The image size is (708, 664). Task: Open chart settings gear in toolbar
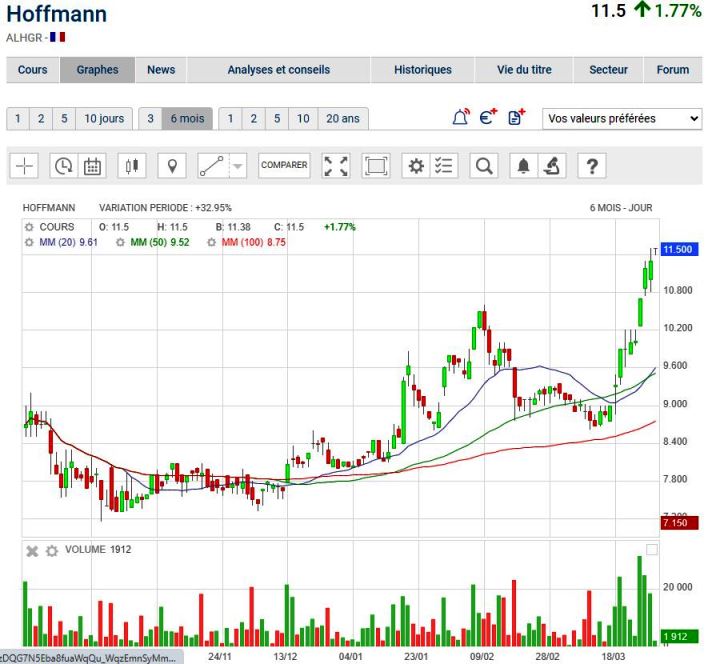[x=416, y=166]
